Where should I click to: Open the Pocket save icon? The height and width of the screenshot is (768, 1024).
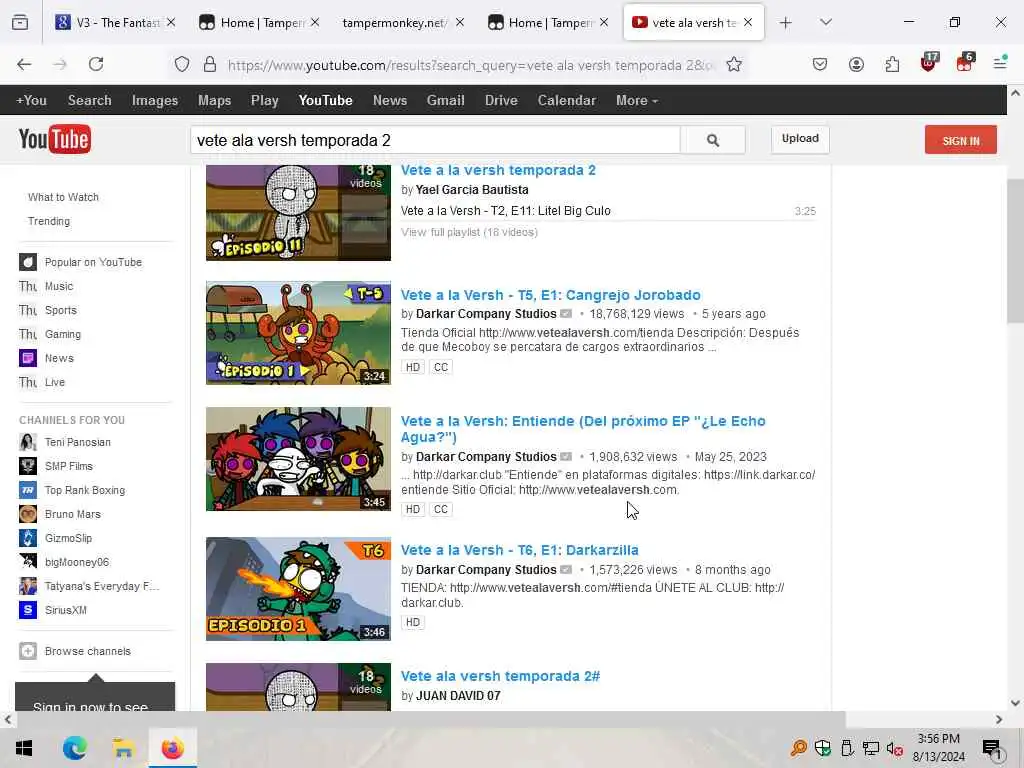820,64
